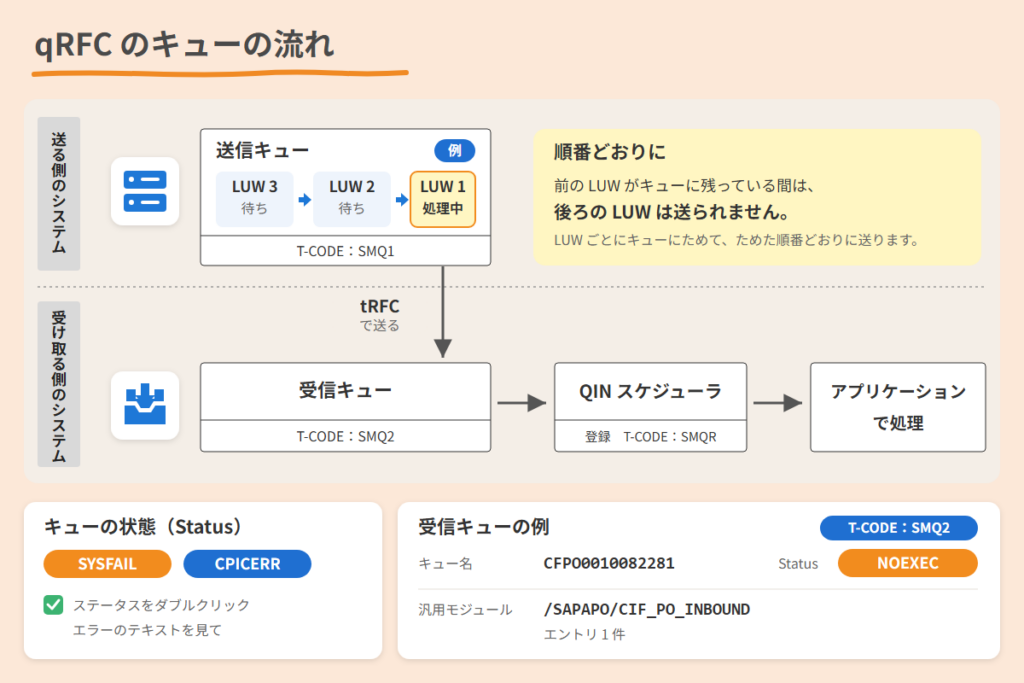Click the ステータスをダブルクリック text
Viewport: 1024px width, 683px height.
pos(161,605)
